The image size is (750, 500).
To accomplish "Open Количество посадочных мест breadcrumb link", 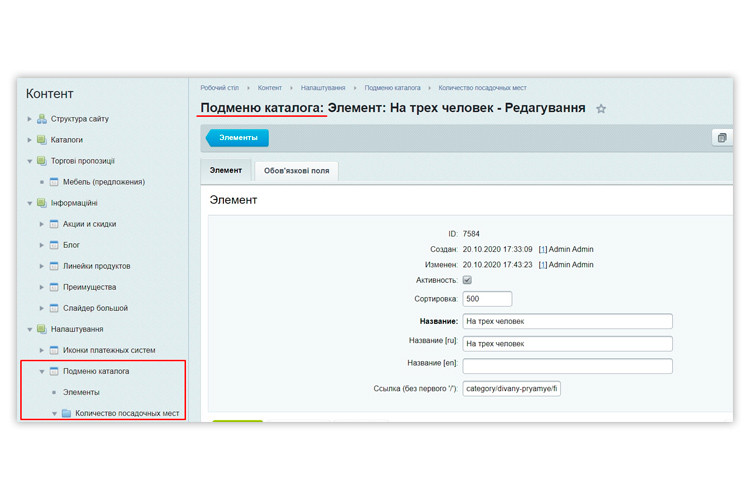I will point(482,88).
